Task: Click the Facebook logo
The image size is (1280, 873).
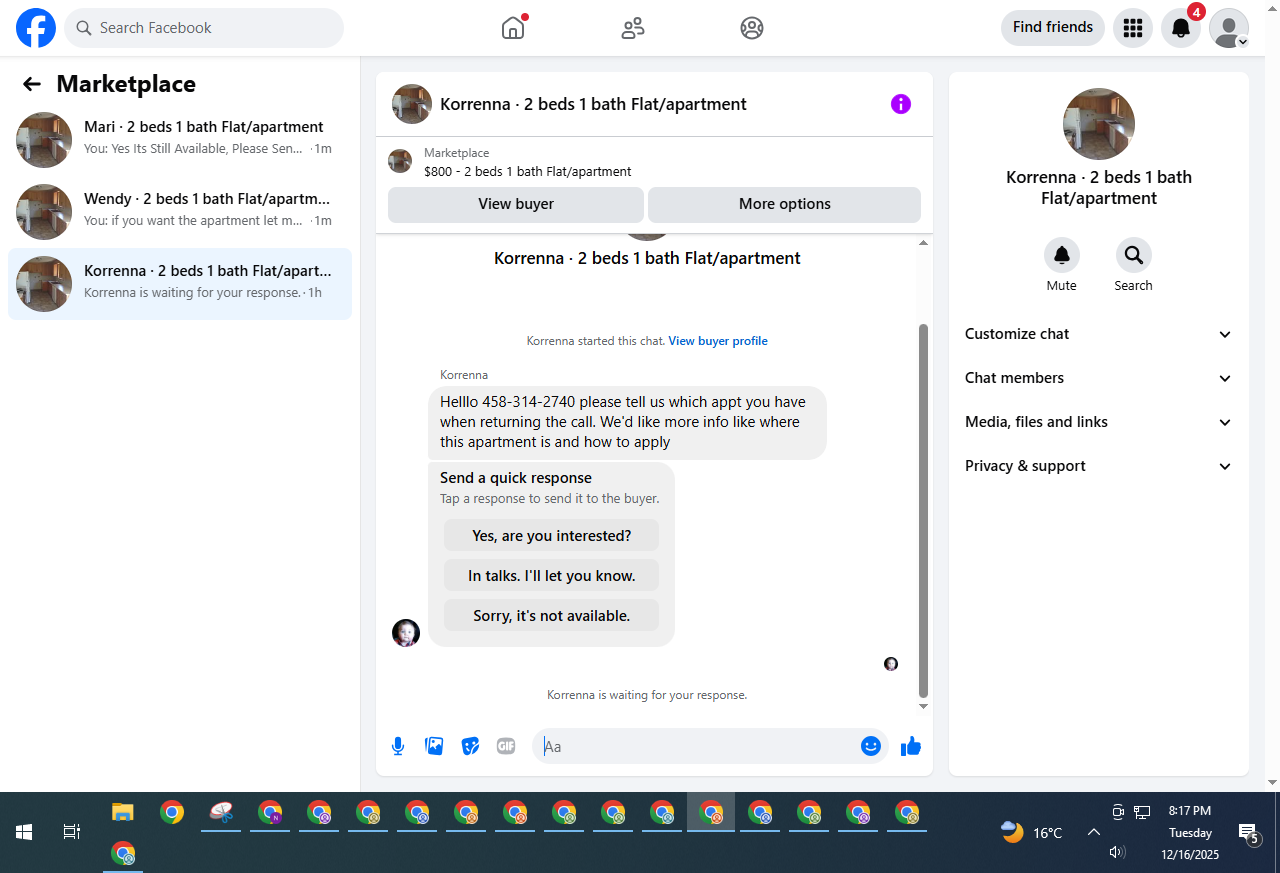Action: 36,28
